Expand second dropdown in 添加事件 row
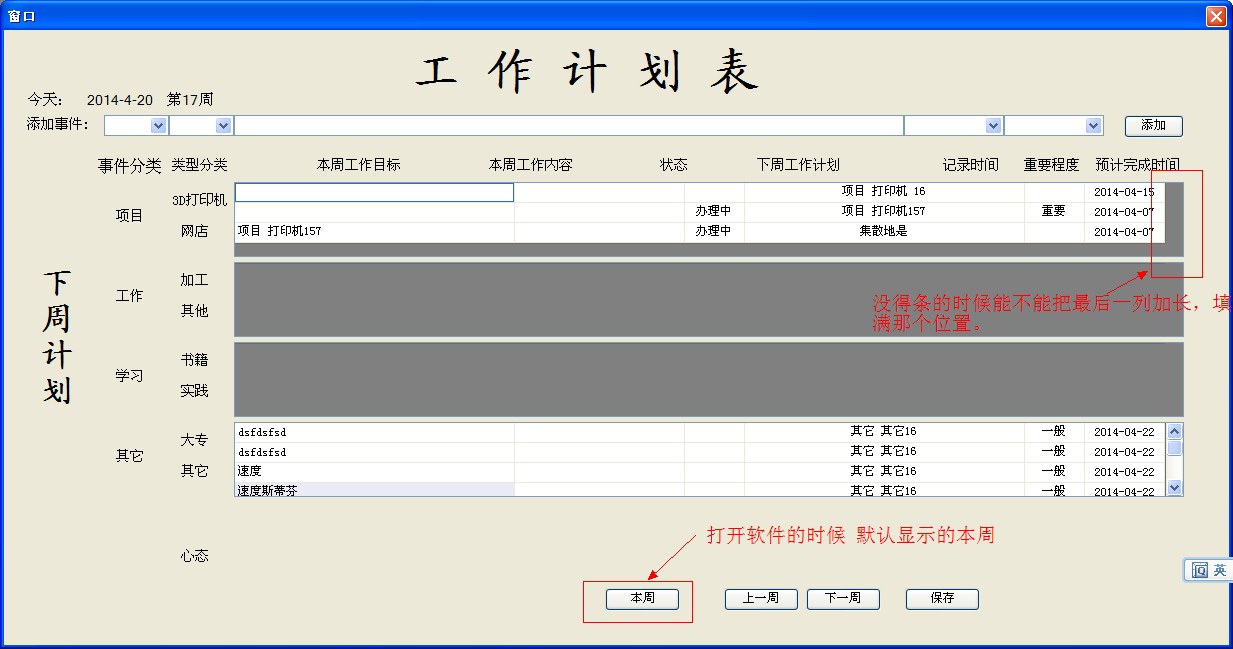Viewport: 1233px width, 649px height. click(223, 126)
